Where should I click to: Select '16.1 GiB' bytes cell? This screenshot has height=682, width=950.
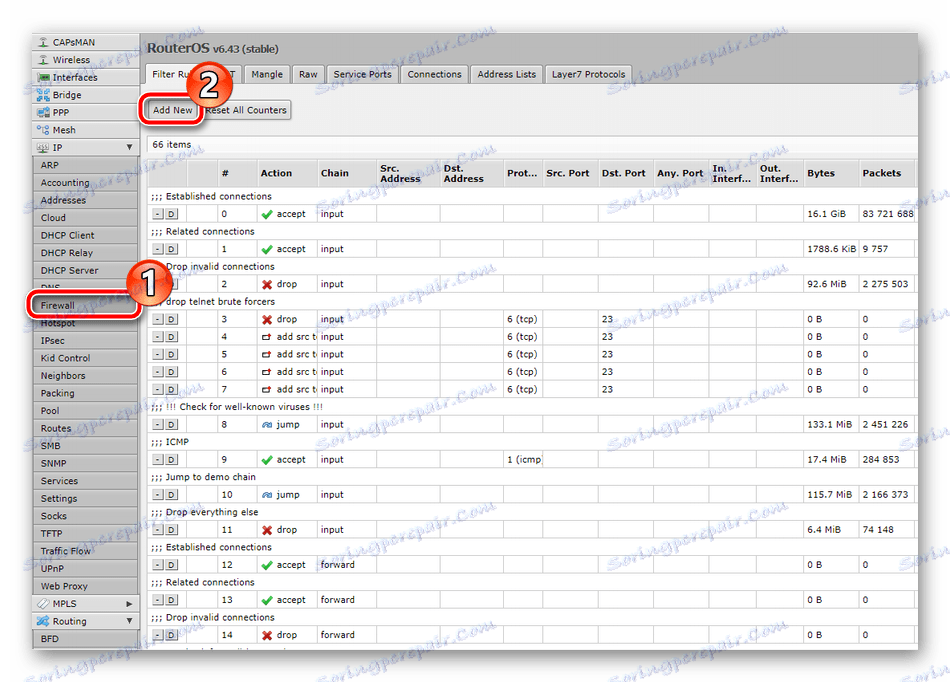pyautogui.click(x=831, y=214)
